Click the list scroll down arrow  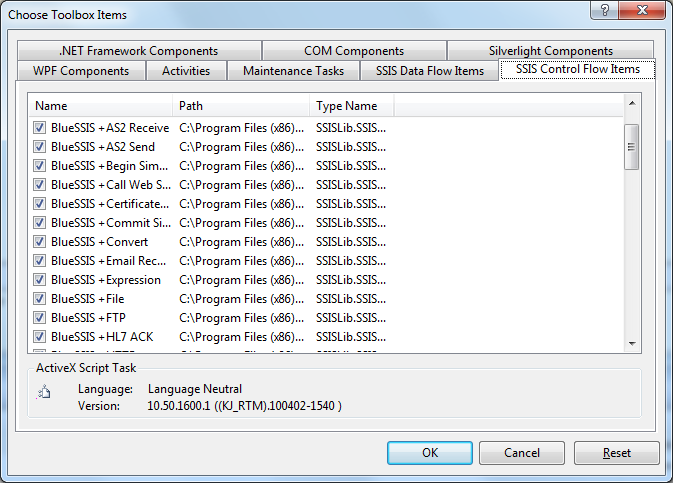coord(632,343)
